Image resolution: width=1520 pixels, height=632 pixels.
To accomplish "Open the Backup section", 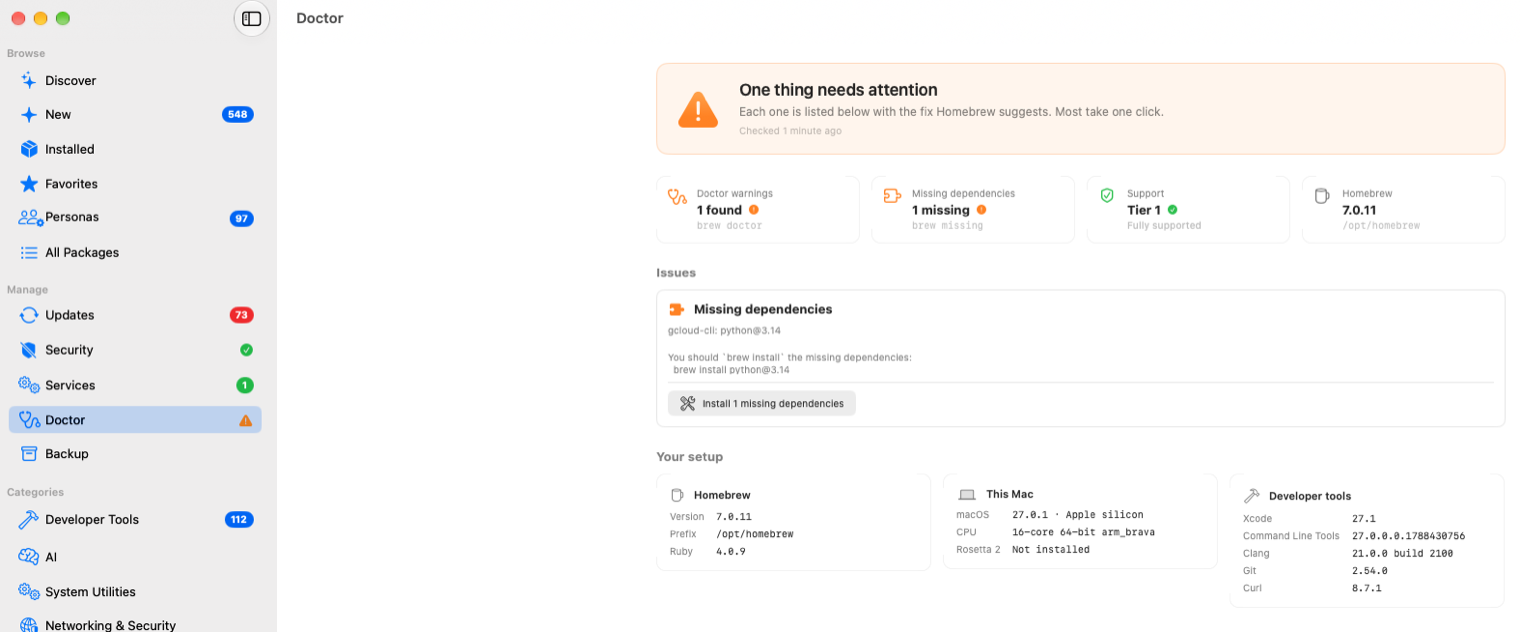I will (135, 454).
